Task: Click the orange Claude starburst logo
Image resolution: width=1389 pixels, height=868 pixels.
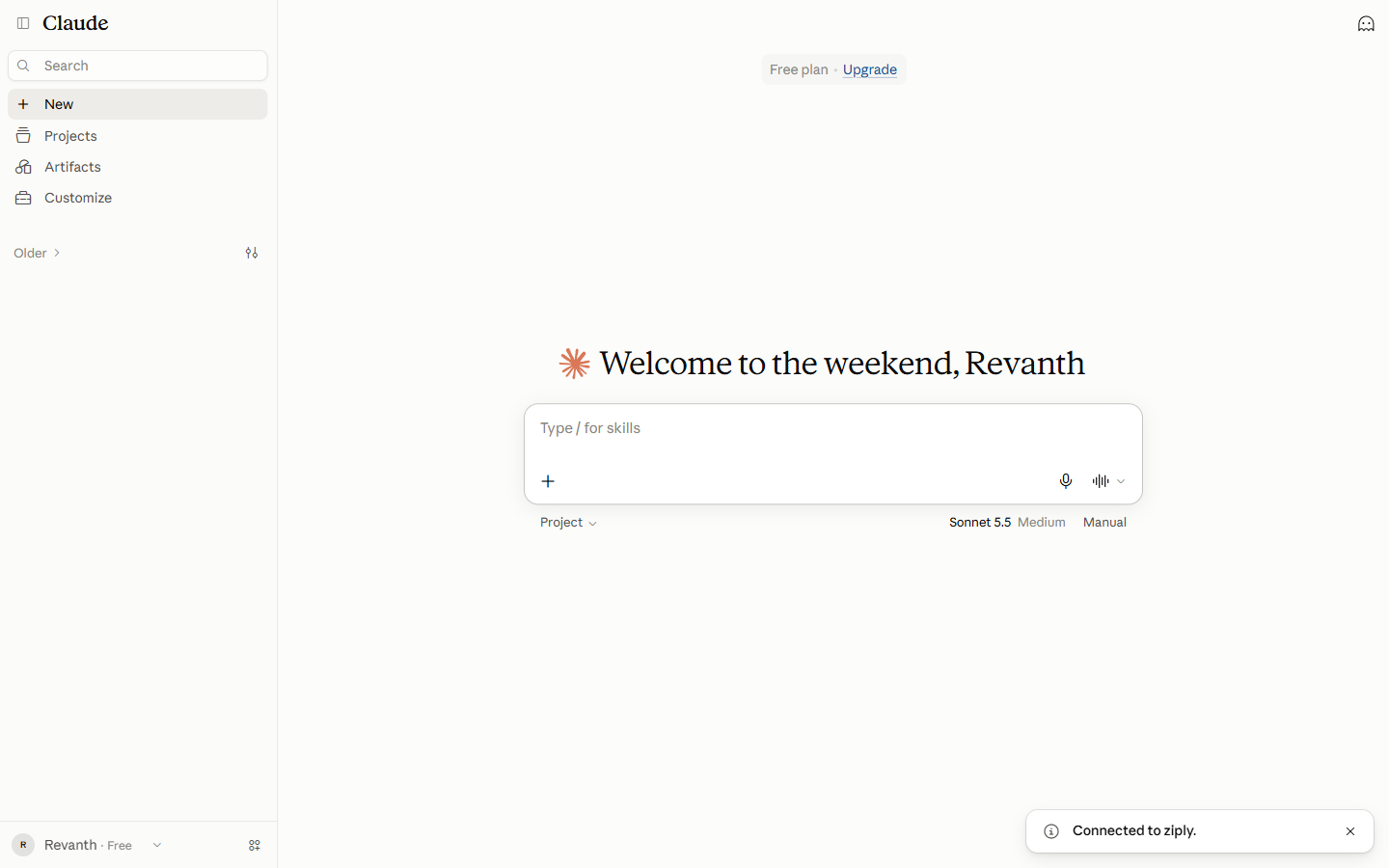Action: [x=575, y=364]
